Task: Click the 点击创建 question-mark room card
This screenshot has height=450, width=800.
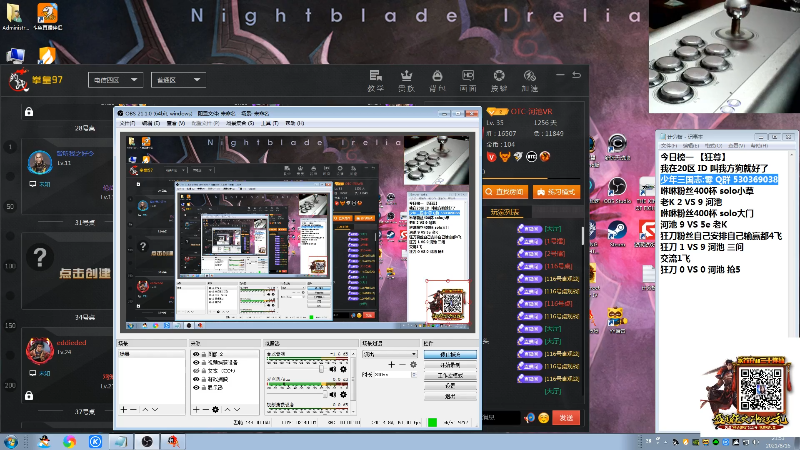Action: [x=67, y=270]
